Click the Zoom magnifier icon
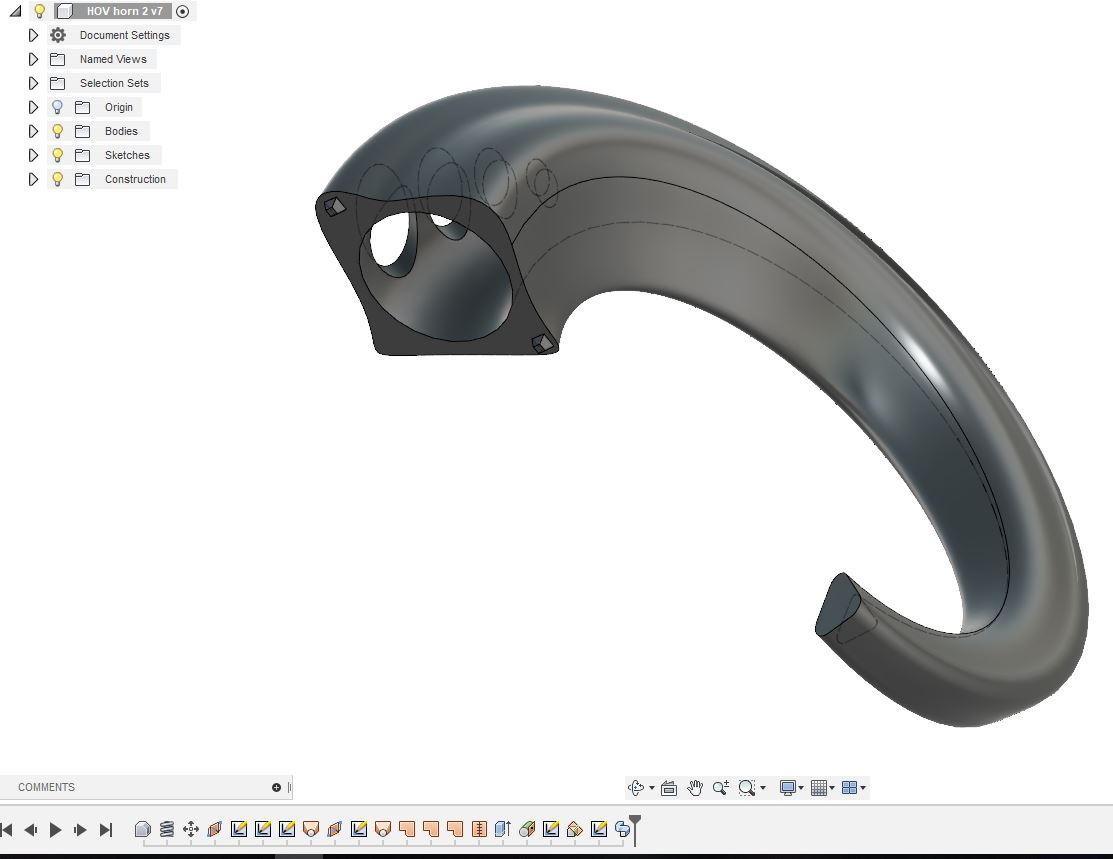The width and height of the screenshot is (1113, 859). pos(721,787)
